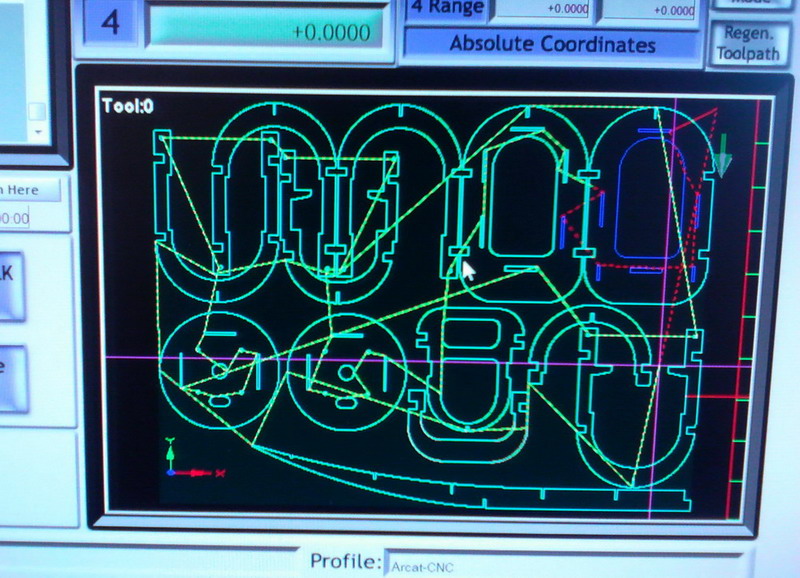Click the partially visible 'n Here' button
Image resolution: width=800 pixels, height=578 pixels.
coord(30,189)
